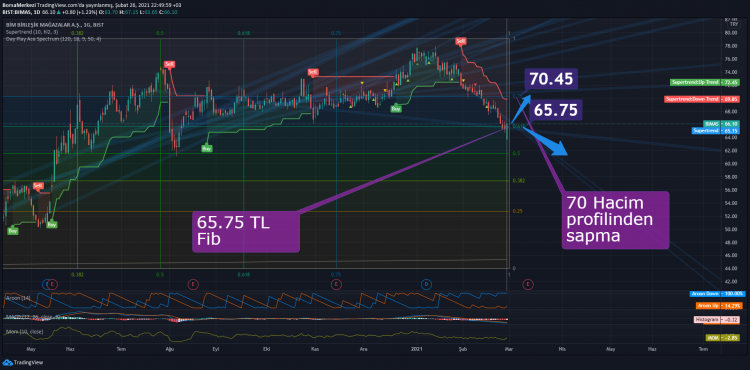
Task: Open the TRY currency selector on price scale
Action: 733,23
